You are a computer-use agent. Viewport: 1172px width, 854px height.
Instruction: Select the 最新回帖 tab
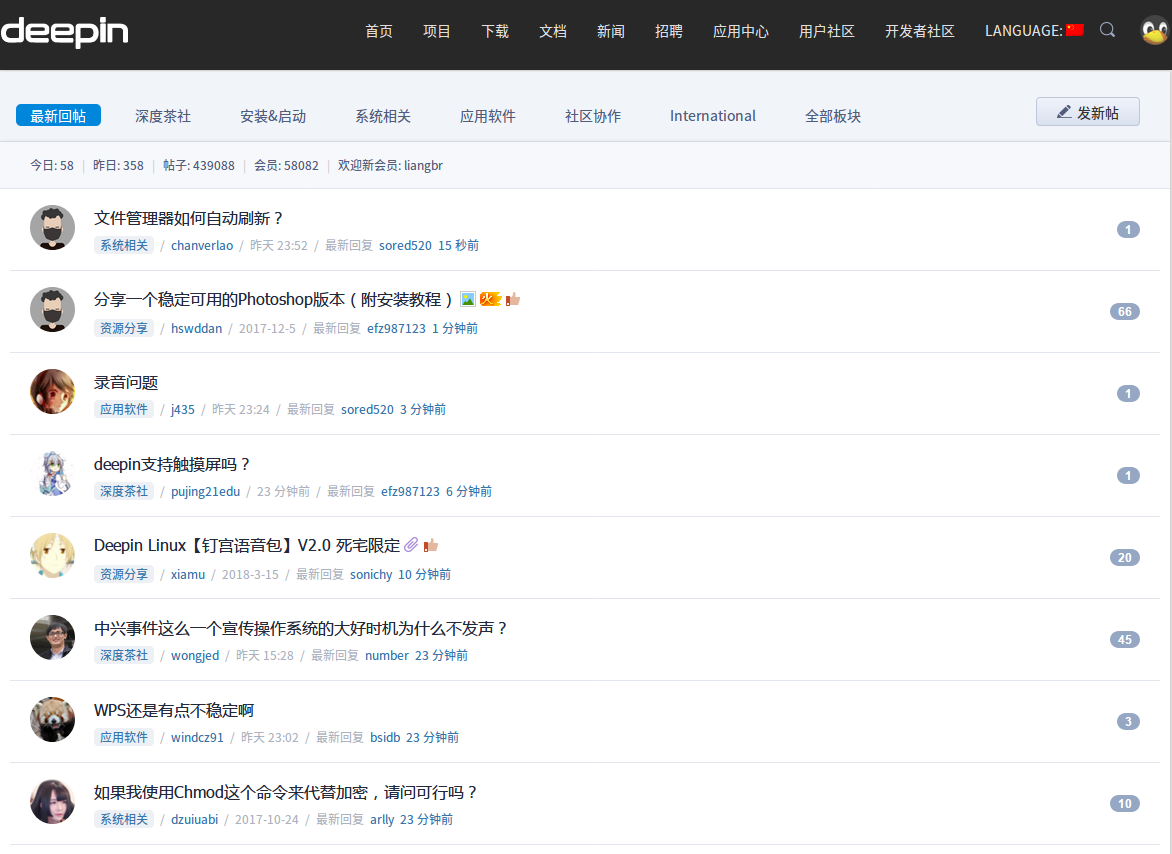click(x=58, y=116)
